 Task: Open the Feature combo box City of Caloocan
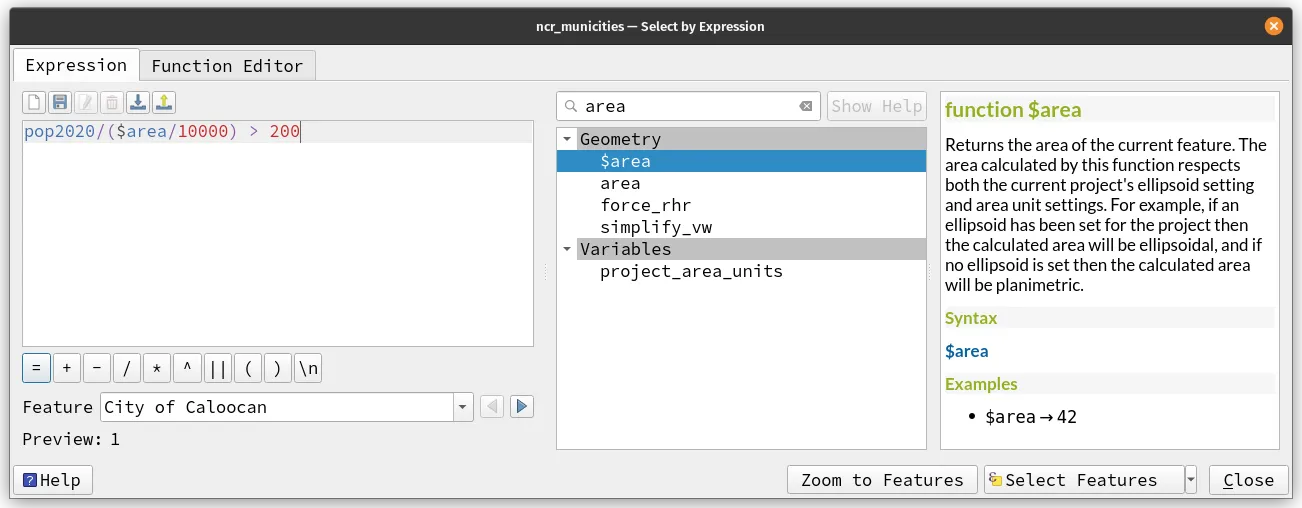[x=287, y=407]
